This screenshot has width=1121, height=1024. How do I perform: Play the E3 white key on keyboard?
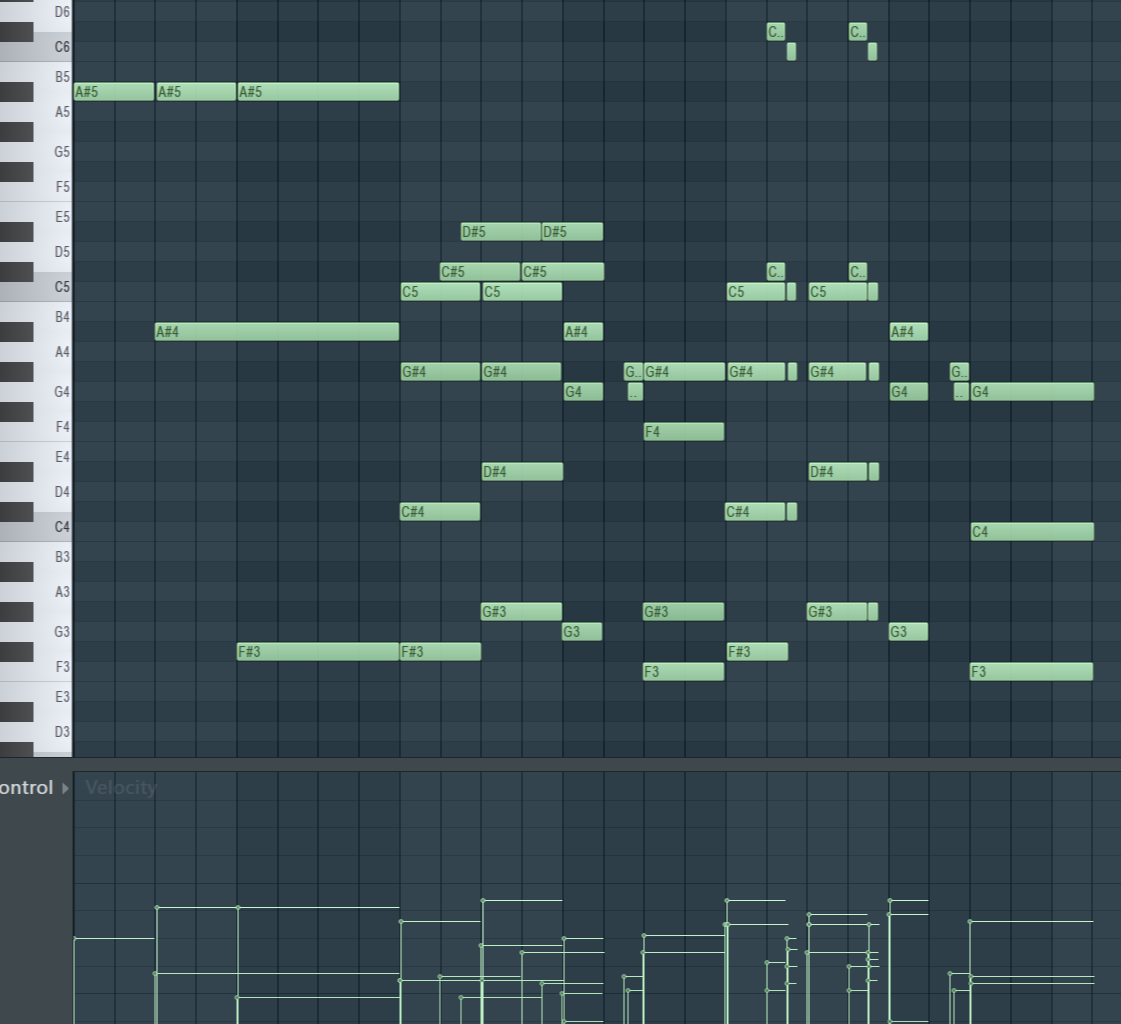tap(53, 697)
